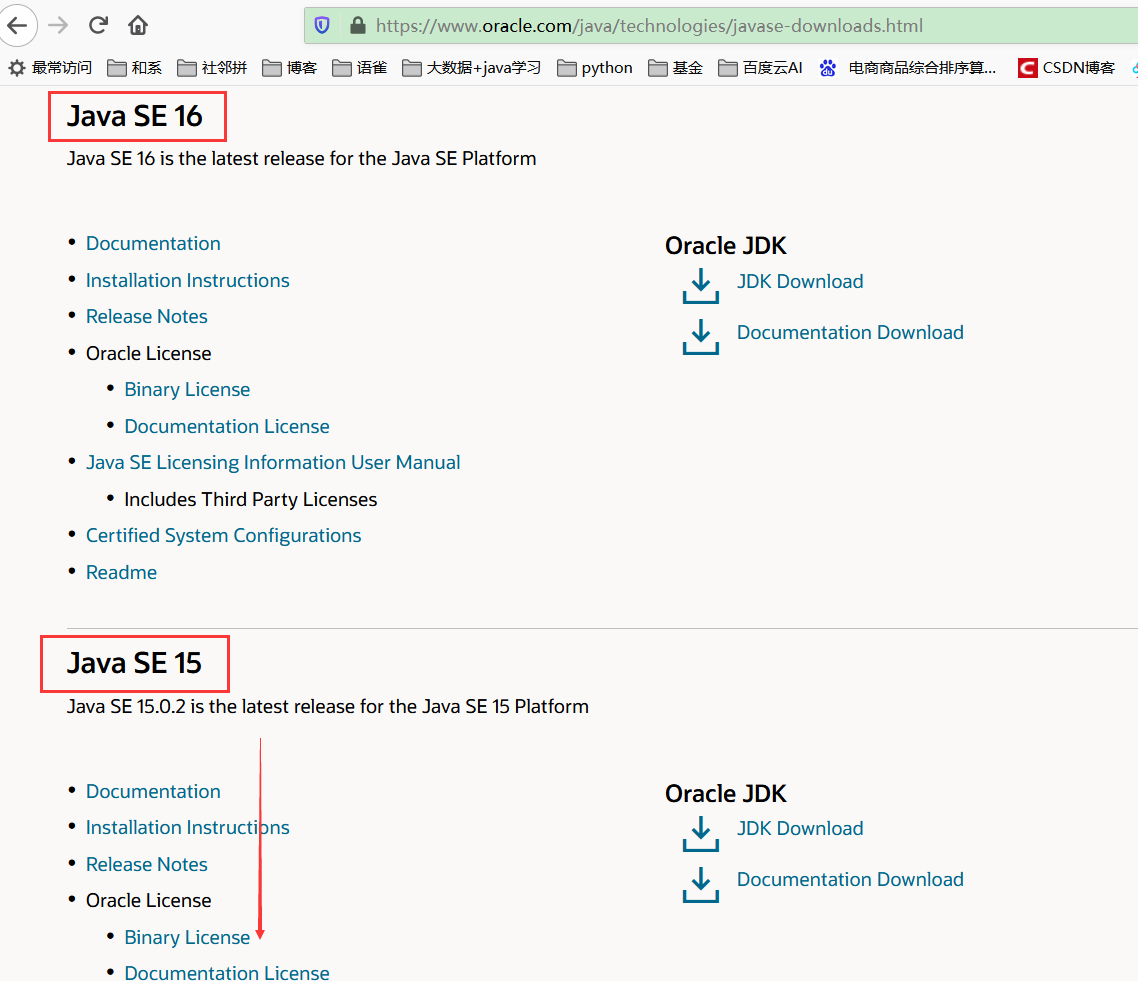Open the 基金 bookmark folder
Screen dimensions: 1138x981
675,67
